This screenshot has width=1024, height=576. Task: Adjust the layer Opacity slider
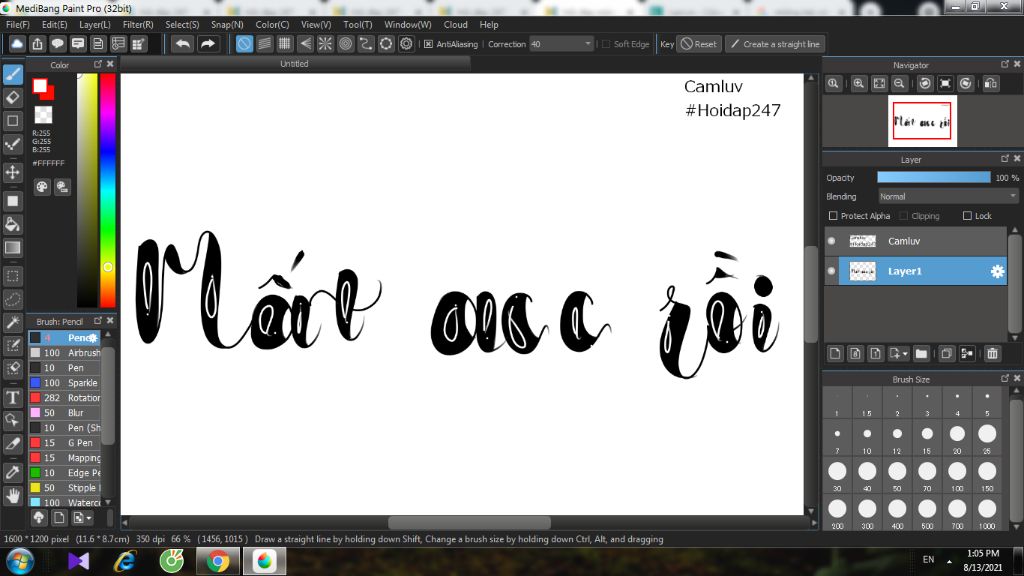click(x=934, y=178)
